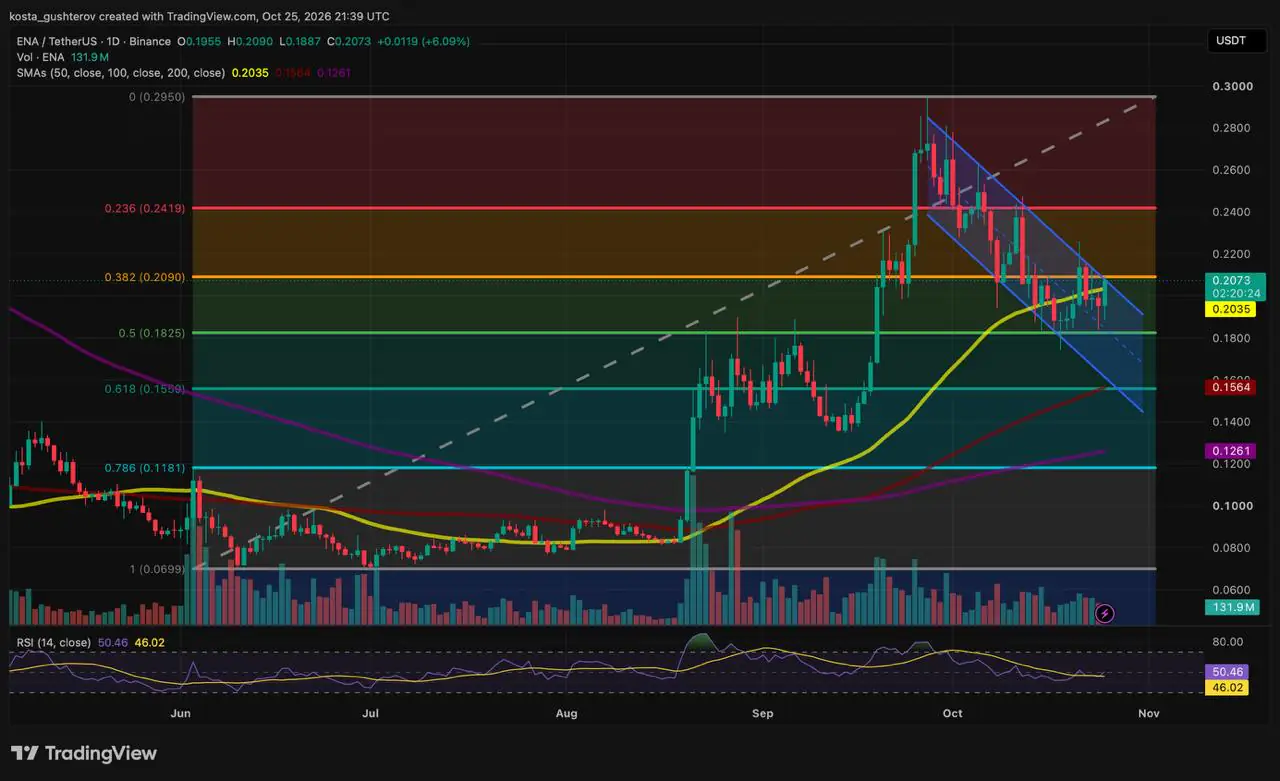
Task: Select the 1 (0.0699) Fibonacci level label
Action: [156, 569]
